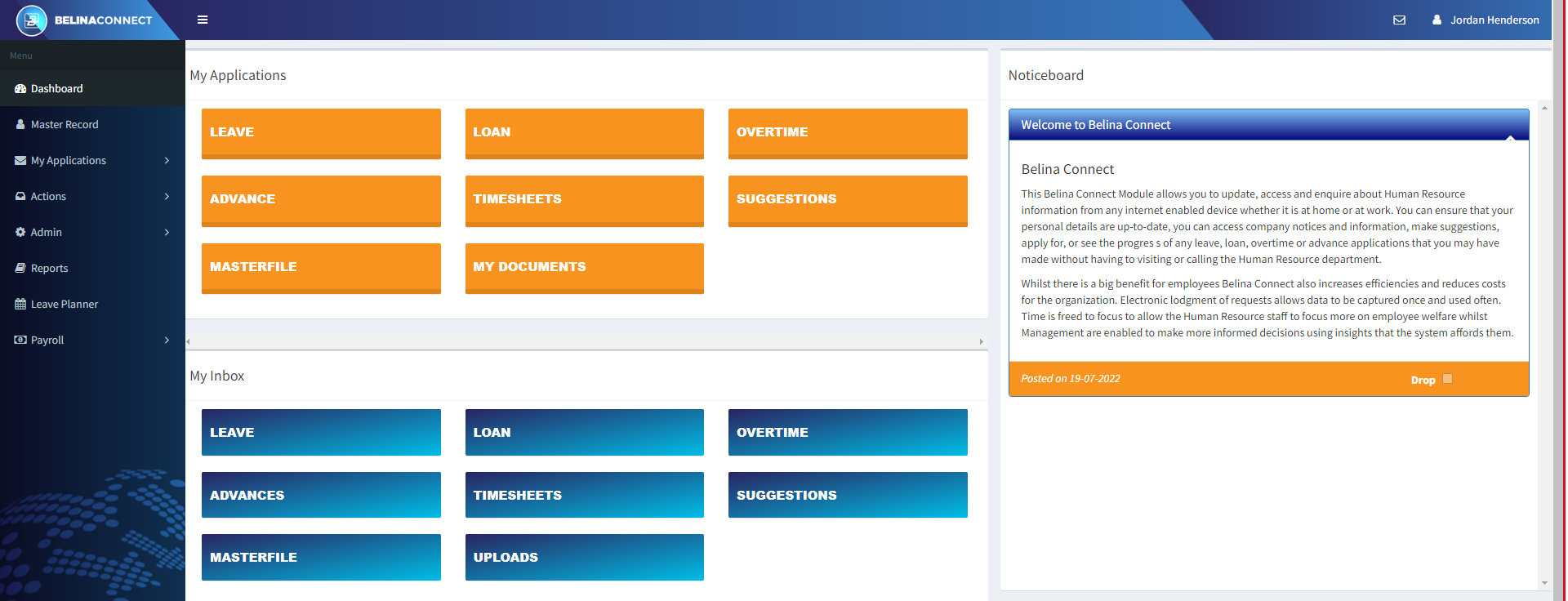Screen dimensions: 1568x601
Task: Click the Noticeboard scrollbar up arrow
Action: 1544,108
